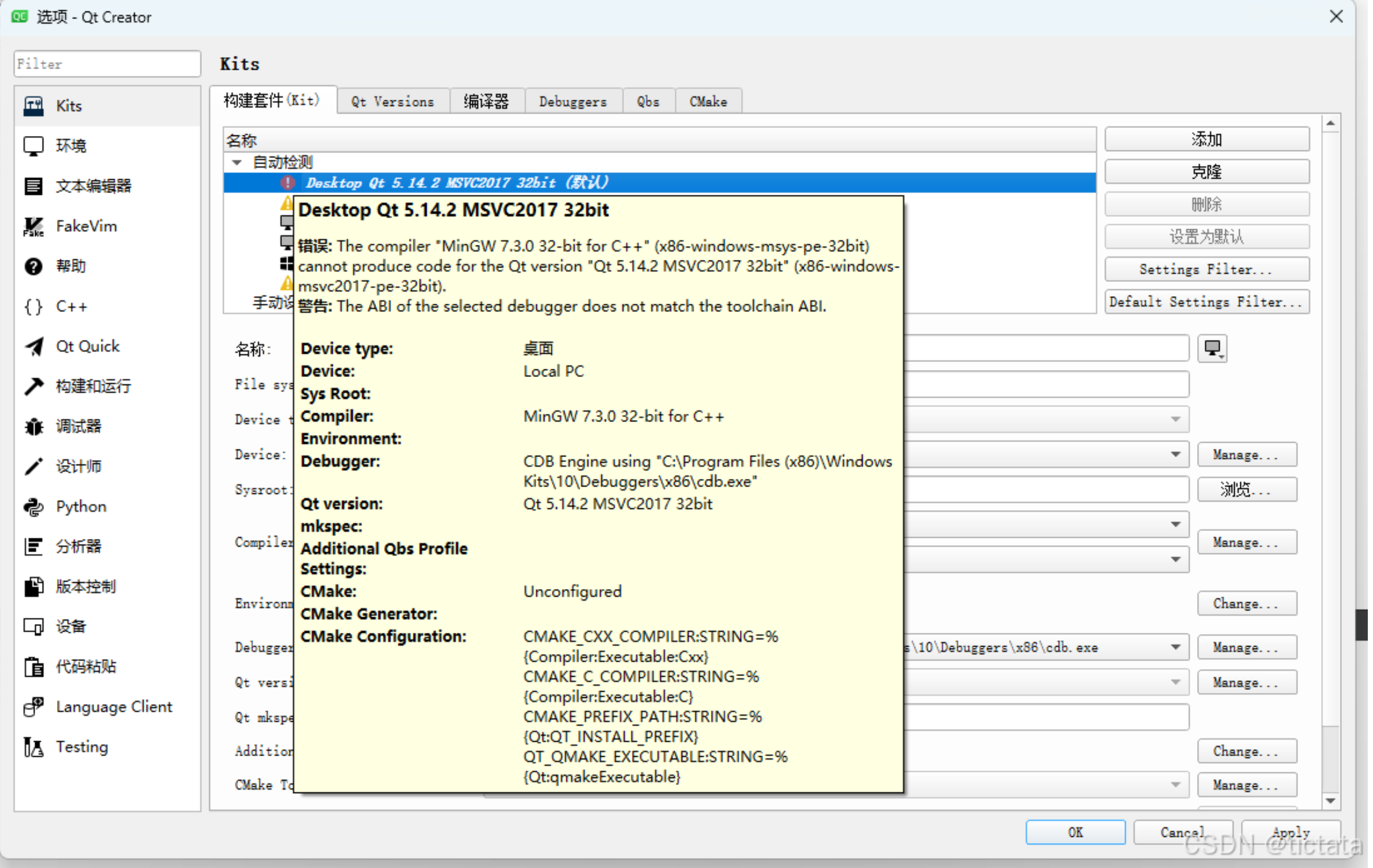The height and width of the screenshot is (868, 1373).
Task: Go to the Python settings page
Action: 81,506
